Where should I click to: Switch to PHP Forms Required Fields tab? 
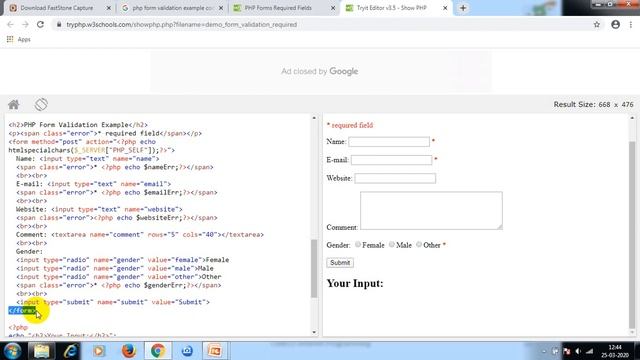[x=278, y=8]
